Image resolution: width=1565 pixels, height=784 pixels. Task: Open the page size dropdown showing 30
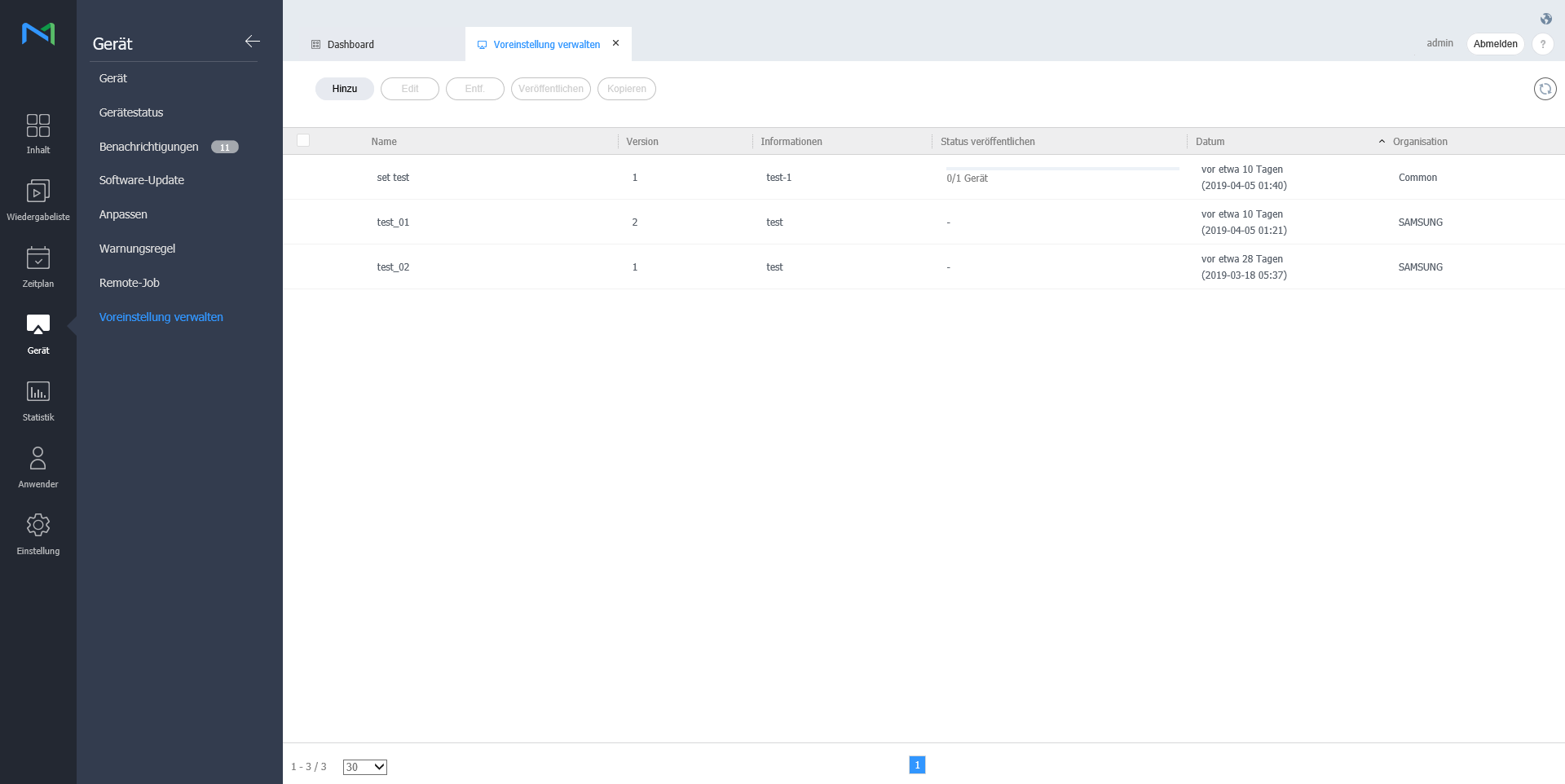(364, 767)
